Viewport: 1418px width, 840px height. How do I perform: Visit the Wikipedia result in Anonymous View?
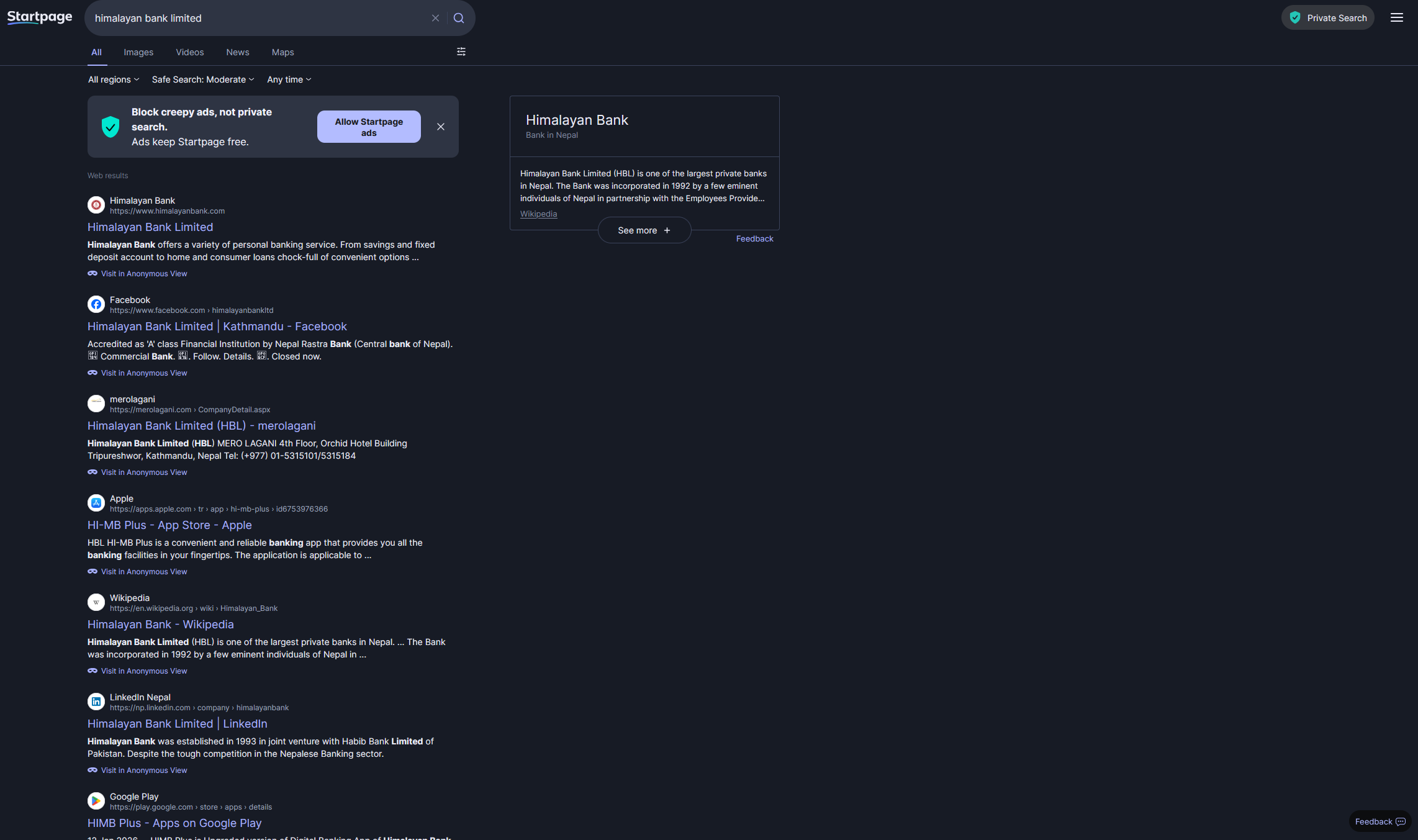point(137,671)
